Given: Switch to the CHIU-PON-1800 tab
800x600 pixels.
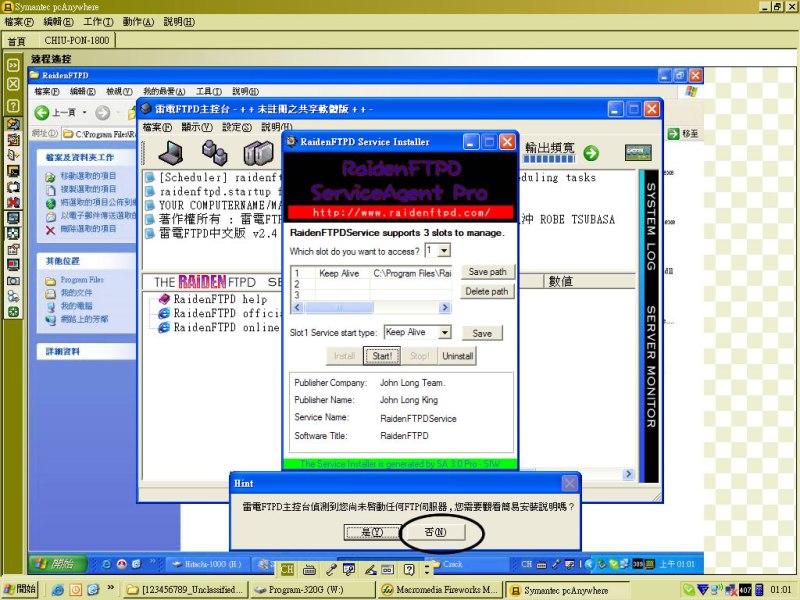Looking at the screenshot, I should [x=77, y=40].
